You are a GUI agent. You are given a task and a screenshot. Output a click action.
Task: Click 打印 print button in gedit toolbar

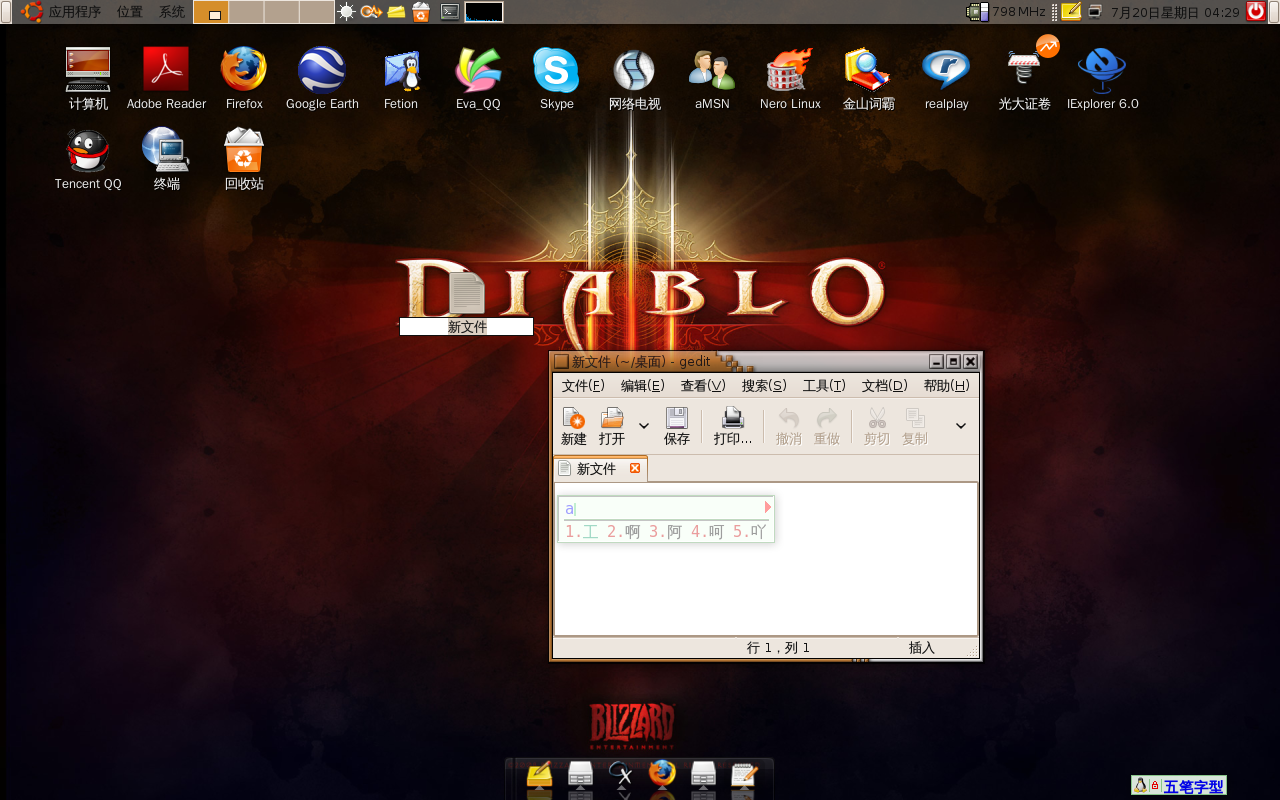pyautogui.click(x=733, y=426)
